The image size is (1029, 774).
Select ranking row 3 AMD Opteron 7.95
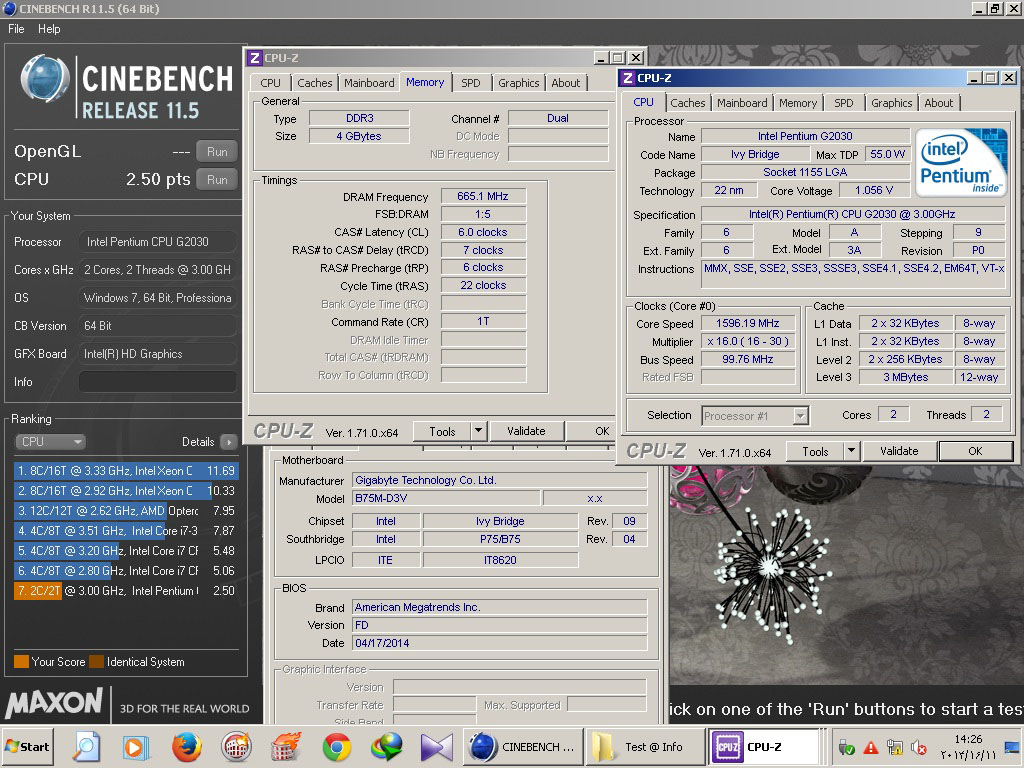click(126, 511)
